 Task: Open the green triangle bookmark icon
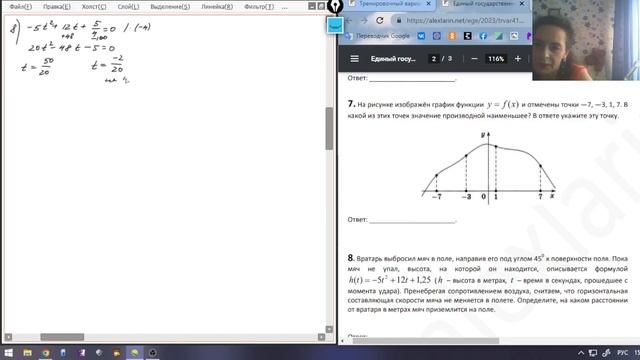point(498,36)
